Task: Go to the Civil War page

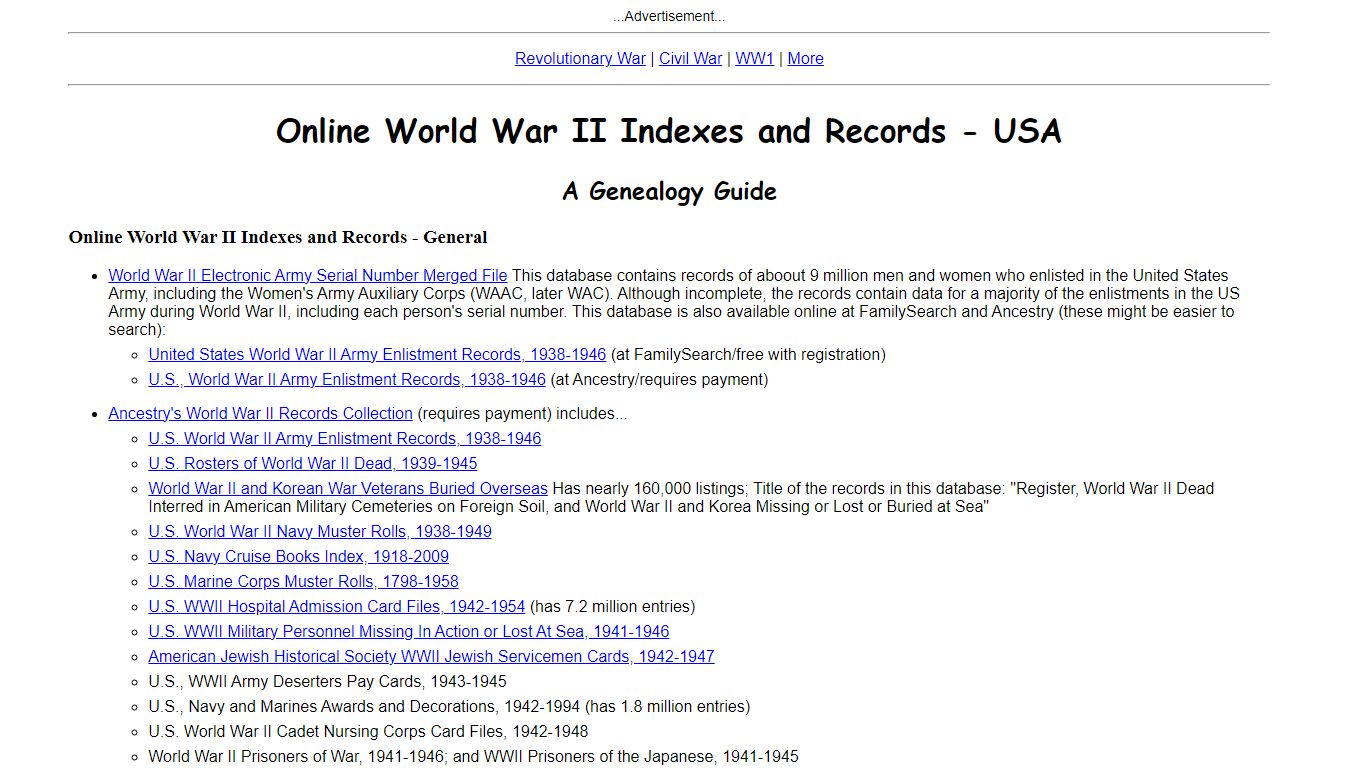Action: click(x=690, y=58)
